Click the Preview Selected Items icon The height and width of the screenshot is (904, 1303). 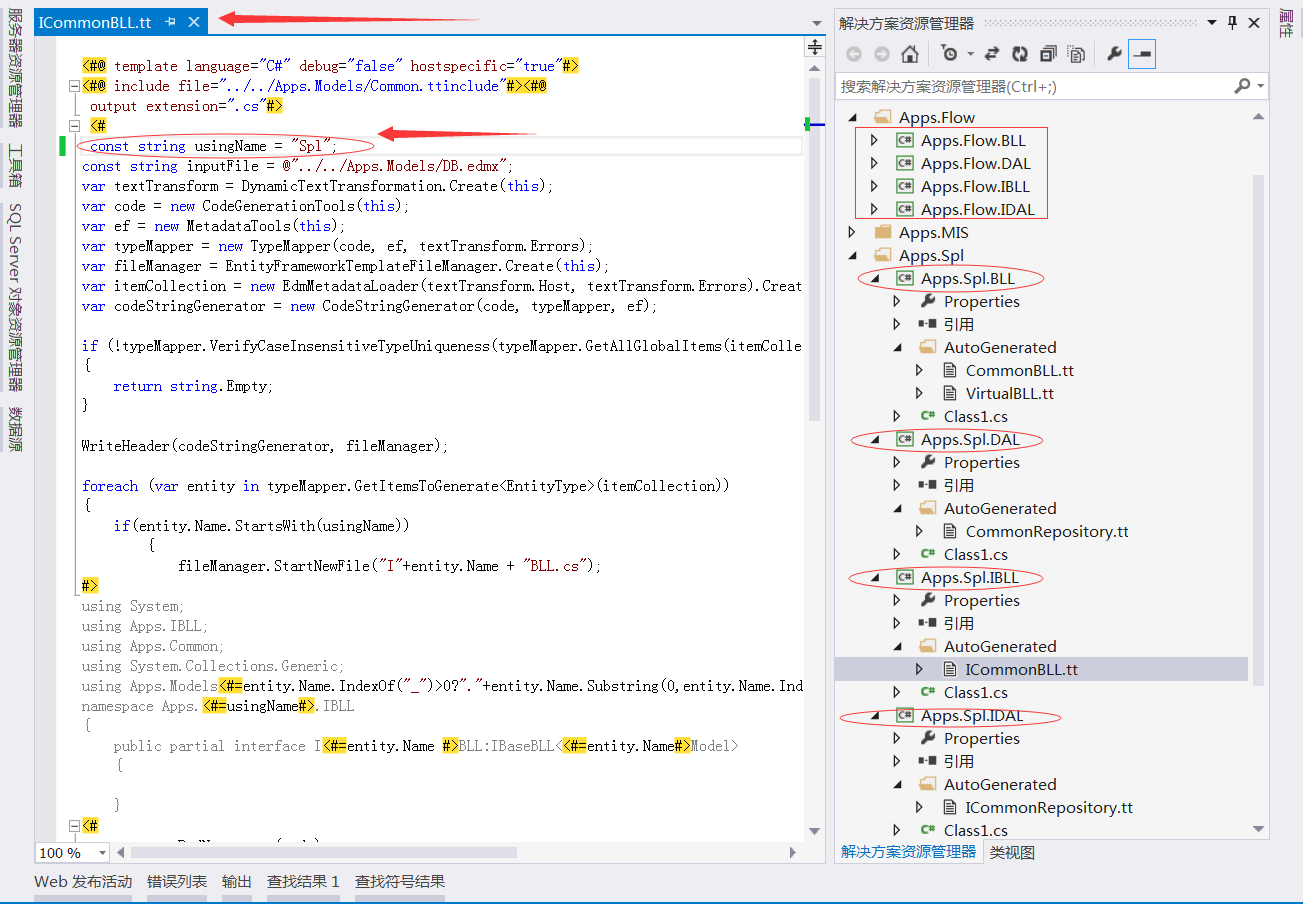[1142, 54]
